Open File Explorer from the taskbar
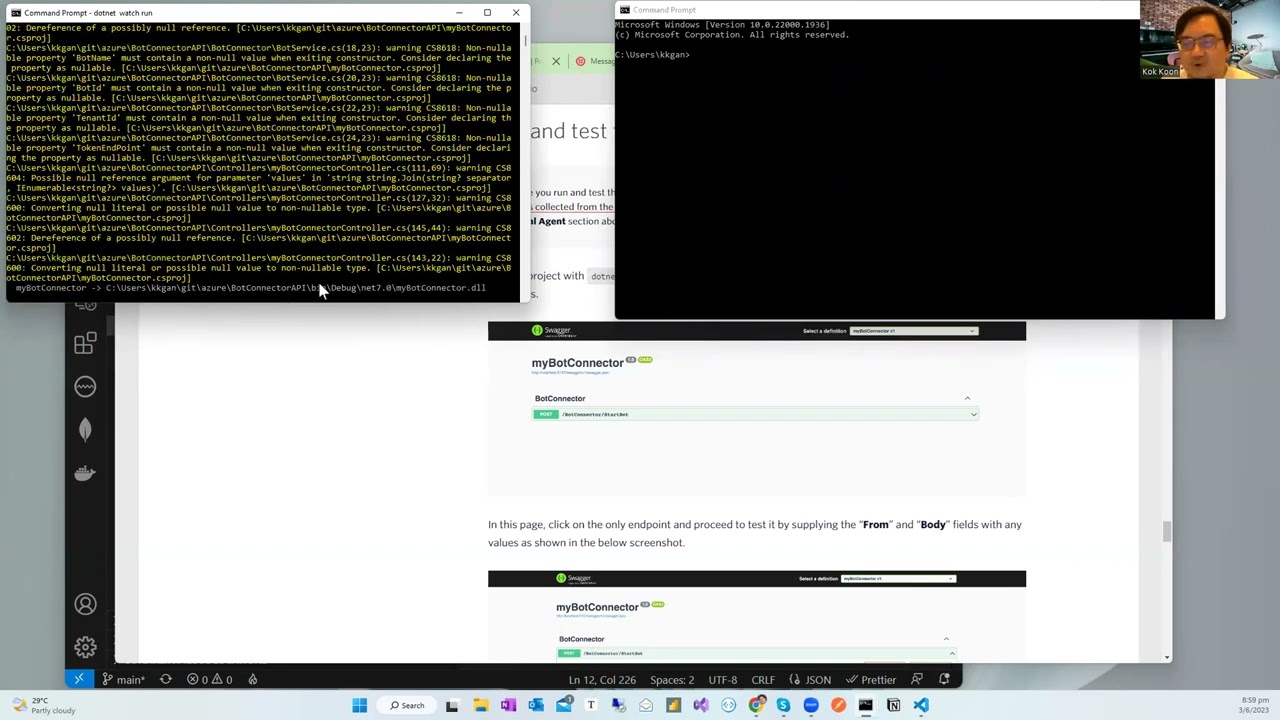Image resolution: width=1280 pixels, height=720 pixels. click(480, 705)
